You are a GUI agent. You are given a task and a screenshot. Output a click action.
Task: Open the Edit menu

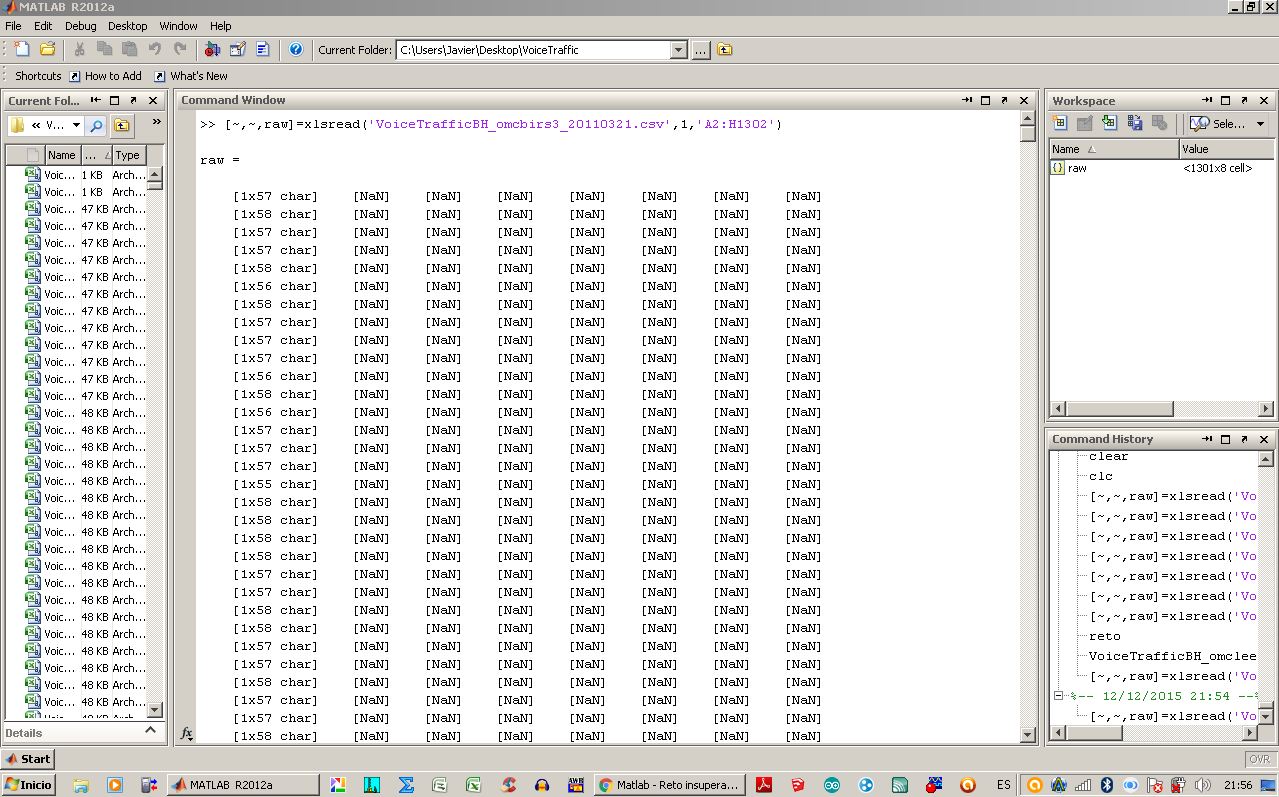click(x=43, y=26)
